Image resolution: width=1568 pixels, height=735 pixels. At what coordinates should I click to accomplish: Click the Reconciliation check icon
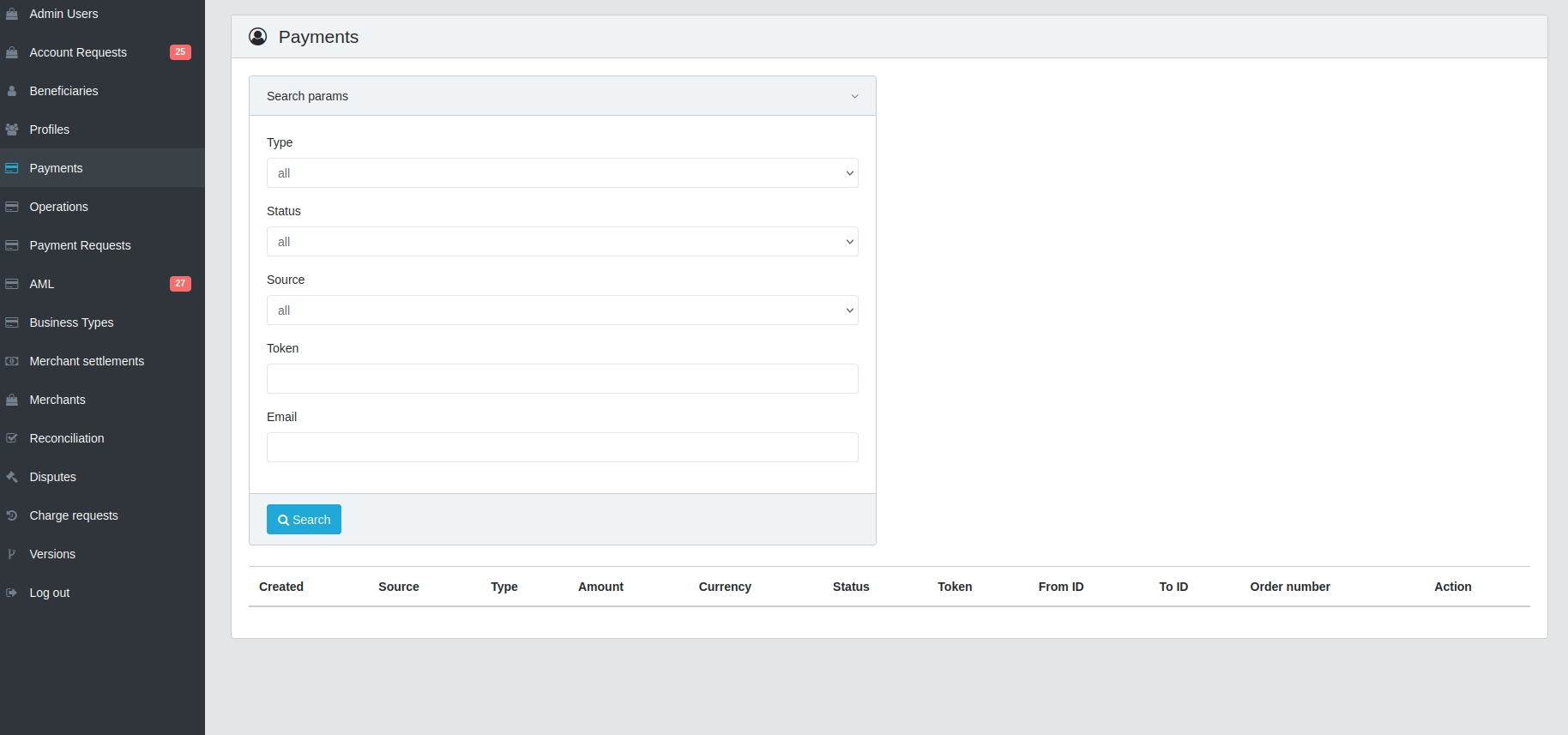[x=12, y=438]
